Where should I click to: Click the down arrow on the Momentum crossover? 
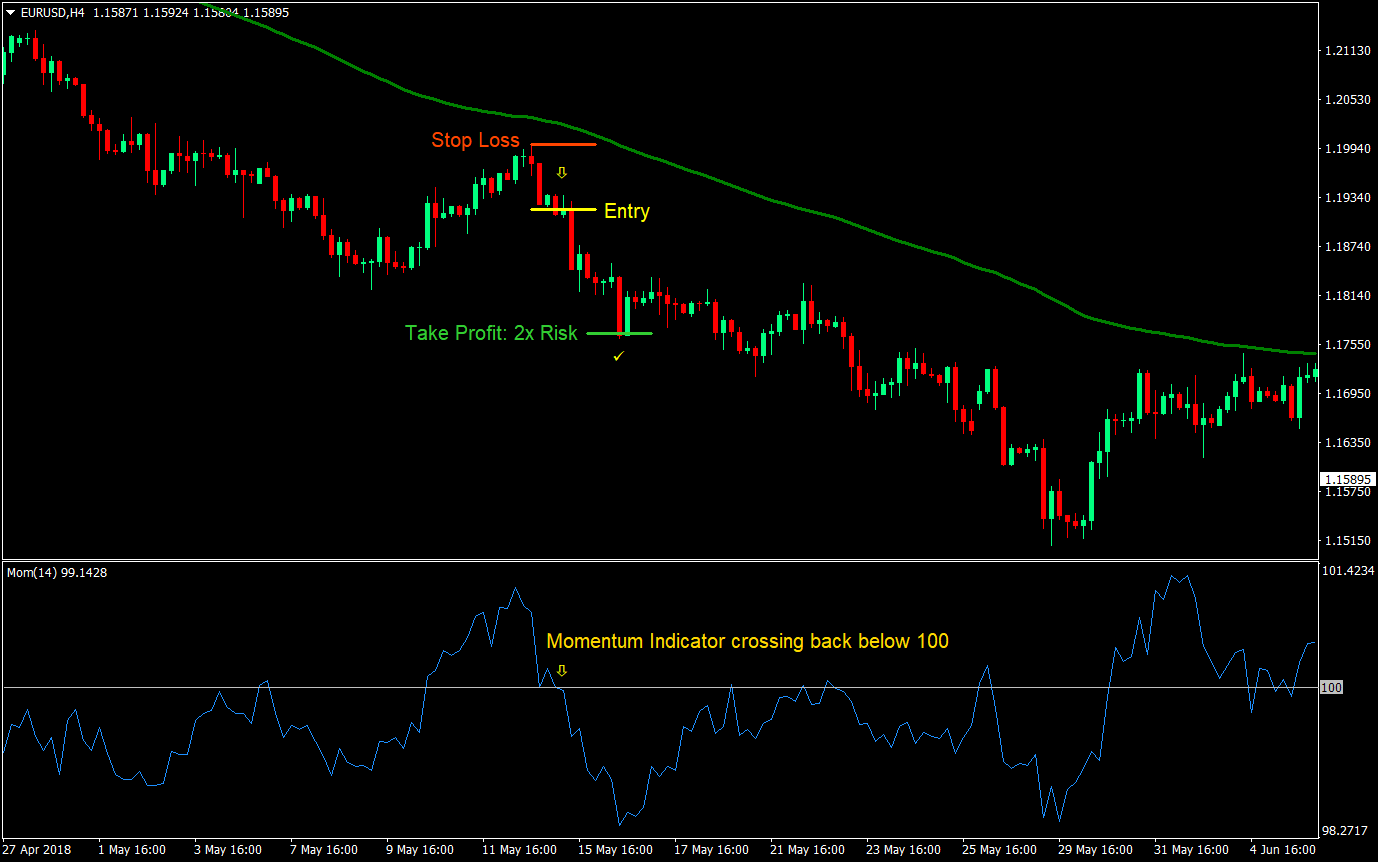point(562,672)
